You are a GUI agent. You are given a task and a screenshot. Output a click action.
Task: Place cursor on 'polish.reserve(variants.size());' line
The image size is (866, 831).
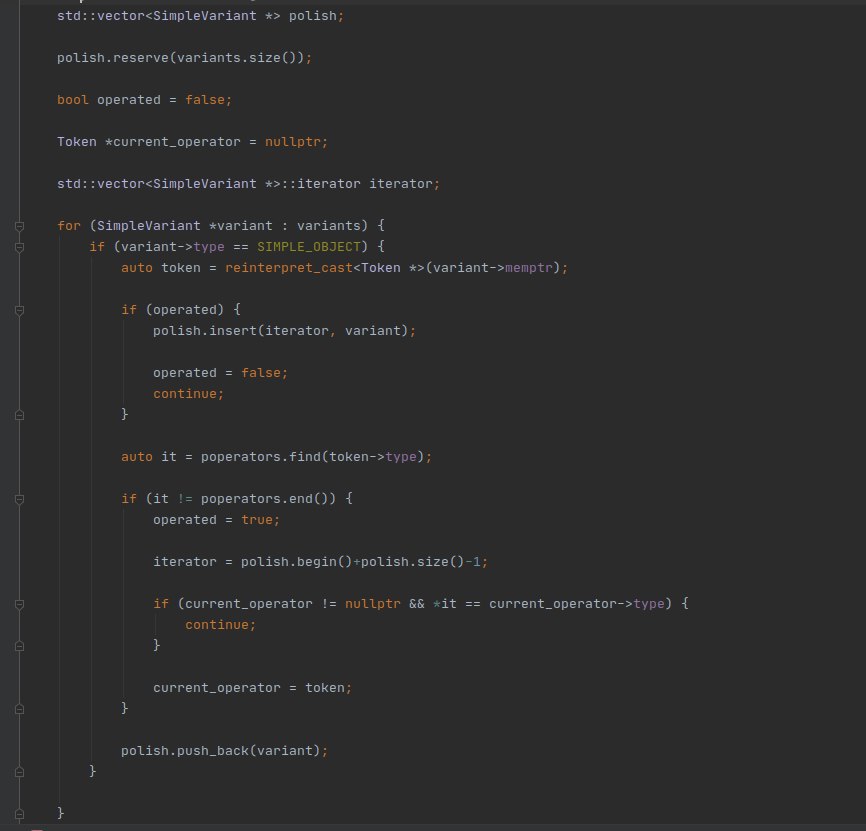pos(184,58)
